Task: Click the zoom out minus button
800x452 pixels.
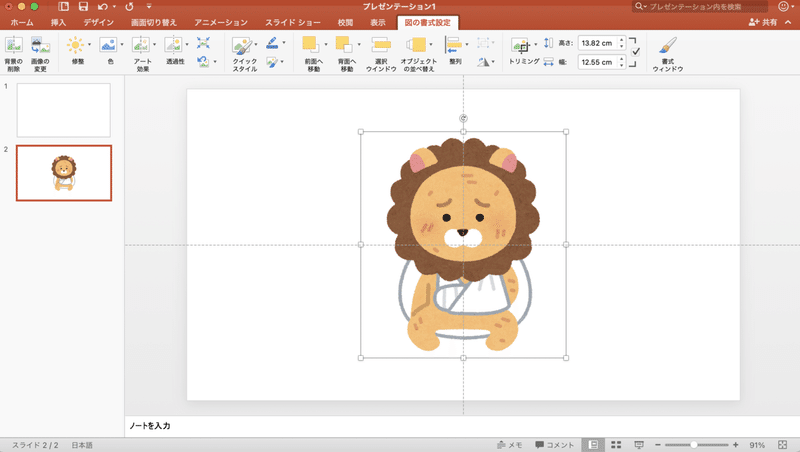Action: pyautogui.click(x=658, y=445)
